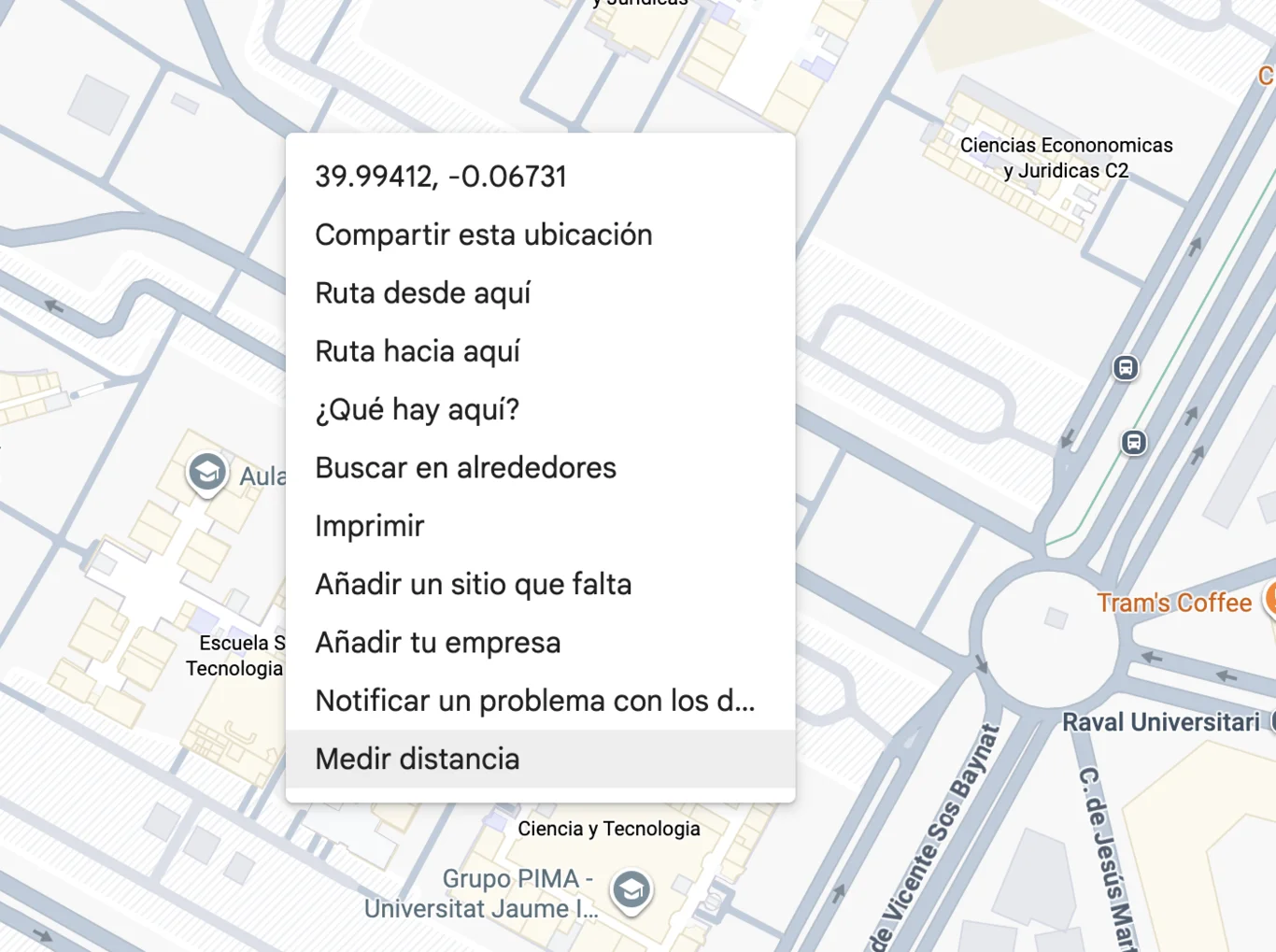This screenshot has height=952, width=1276.
Task: Click the coordinates 39.99412, -0.06731
Action: point(440,177)
